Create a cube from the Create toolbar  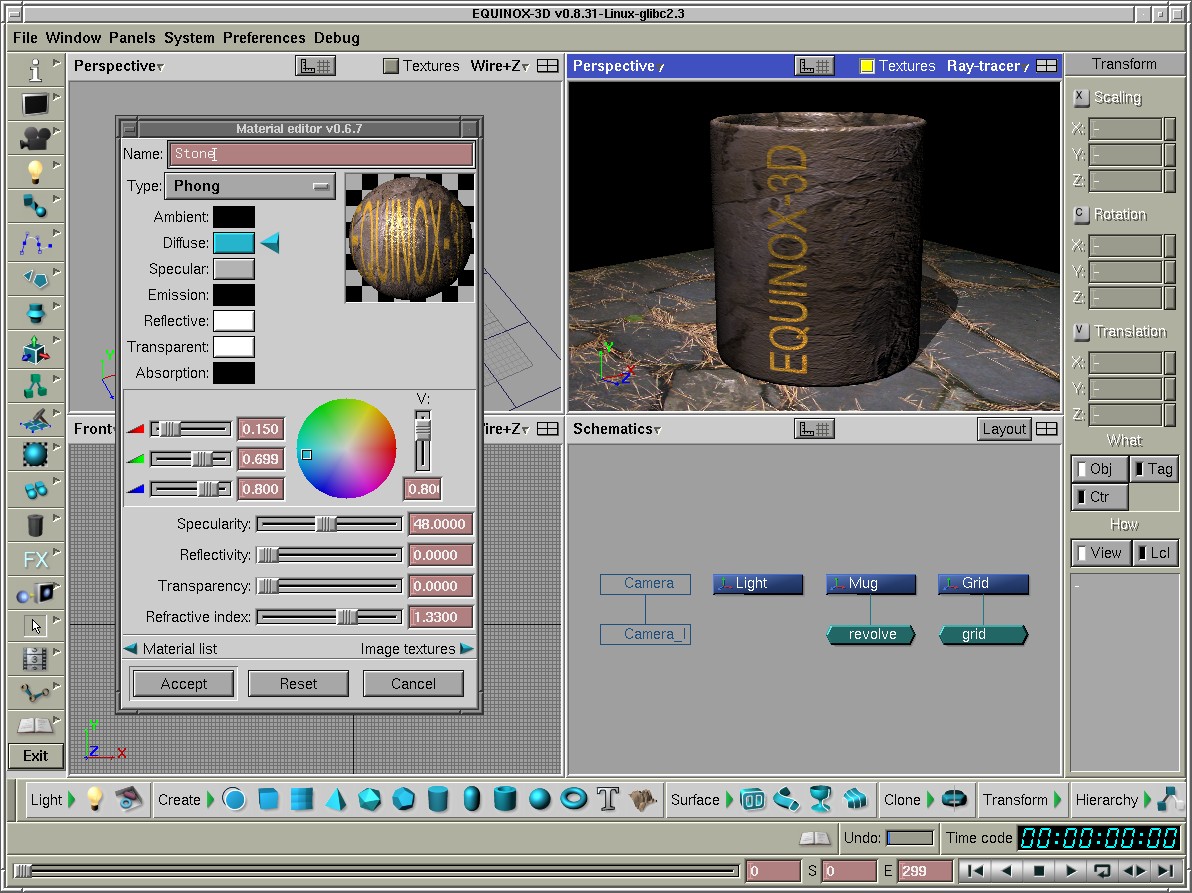coord(268,799)
